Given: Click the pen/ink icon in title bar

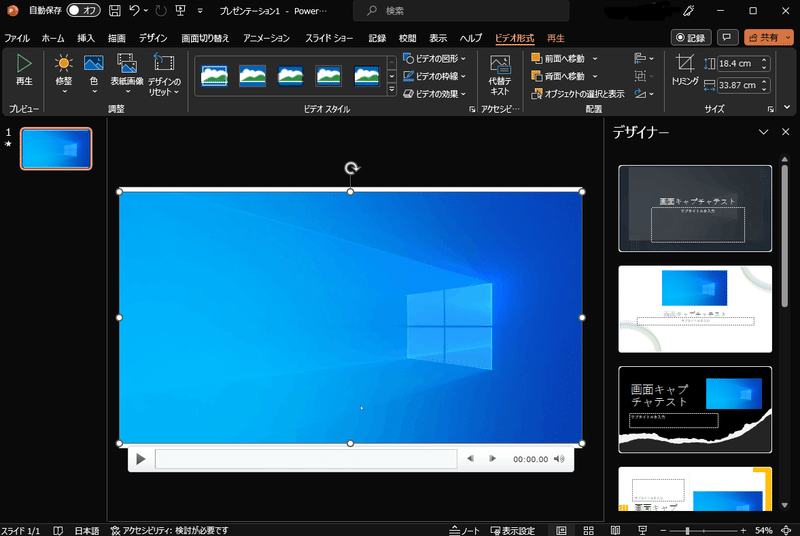Looking at the screenshot, I should click(x=689, y=10).
